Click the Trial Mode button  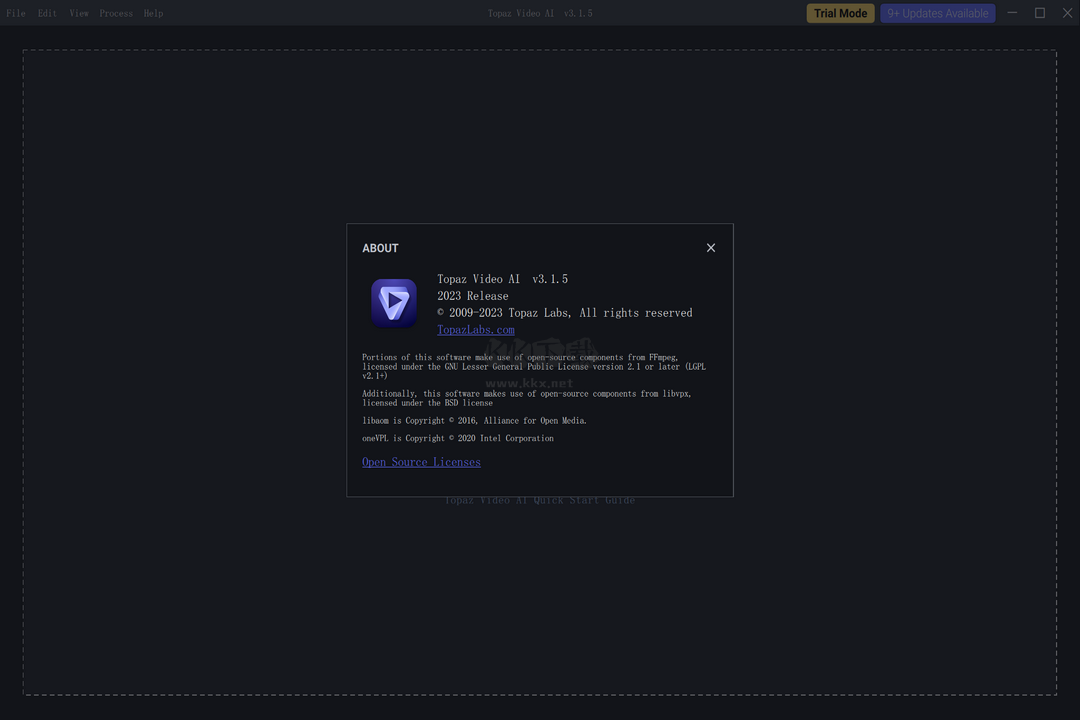(x=840, y=13)
